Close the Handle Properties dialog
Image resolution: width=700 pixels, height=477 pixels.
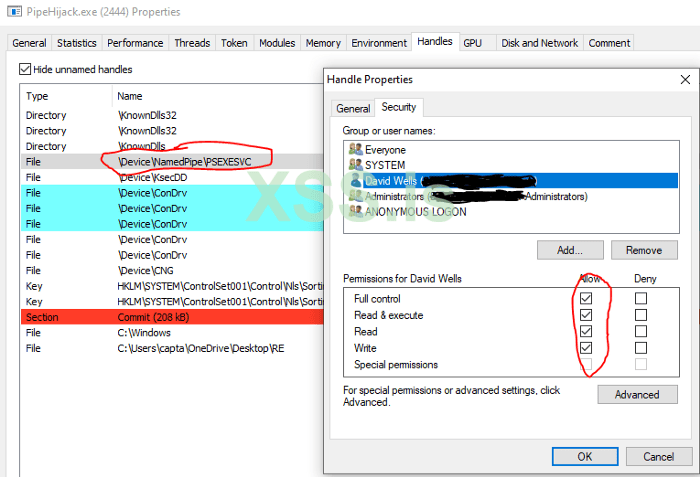coord(685,80)
